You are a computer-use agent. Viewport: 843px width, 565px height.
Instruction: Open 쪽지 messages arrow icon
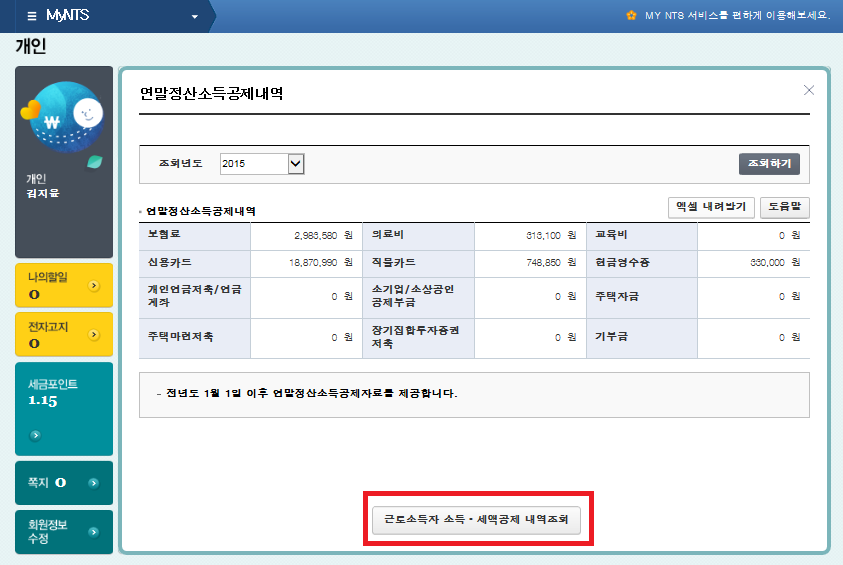click(x=93, y=483)
